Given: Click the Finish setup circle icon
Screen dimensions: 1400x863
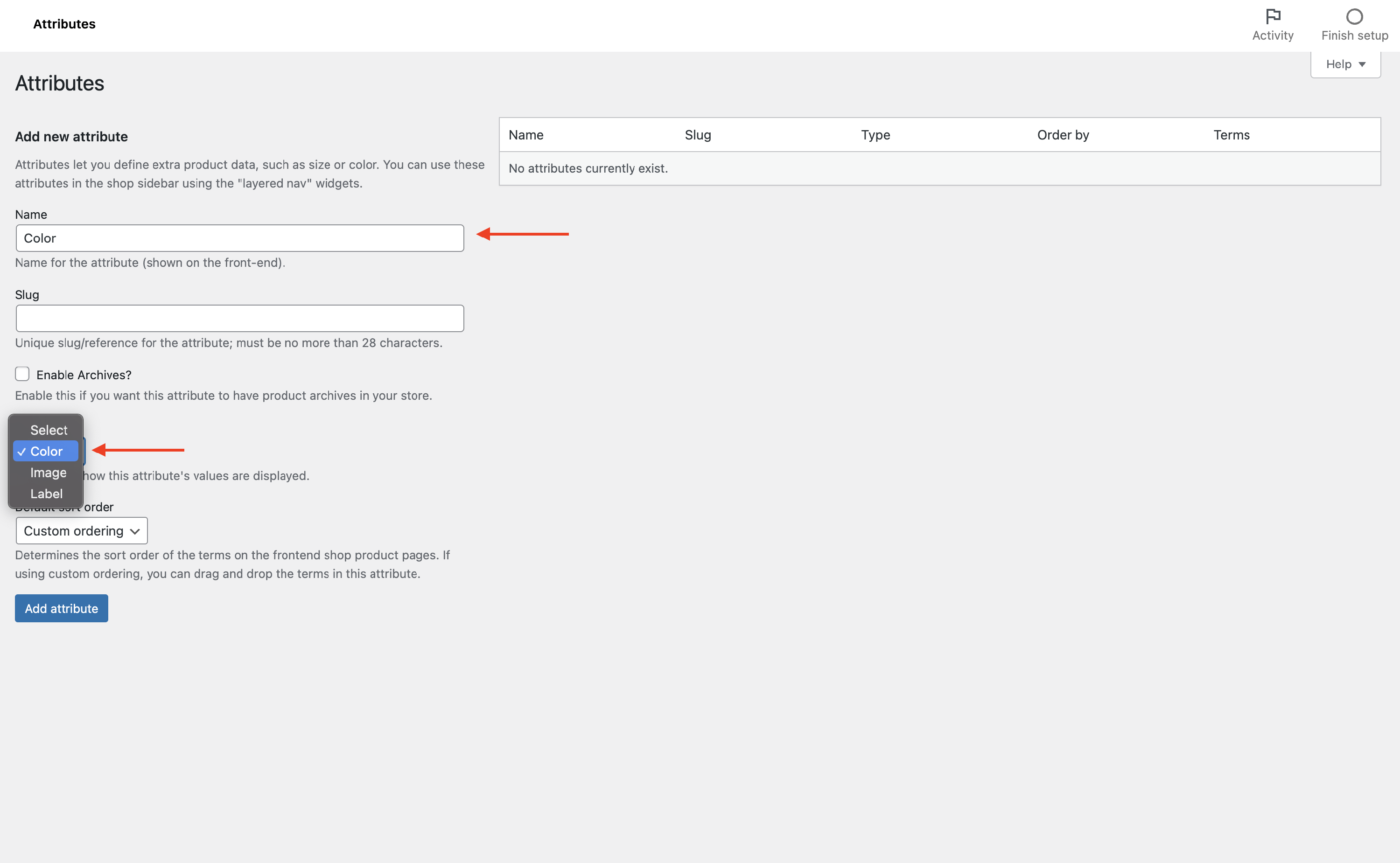Looking at the screenshot, I should (x=1354, y=16).
